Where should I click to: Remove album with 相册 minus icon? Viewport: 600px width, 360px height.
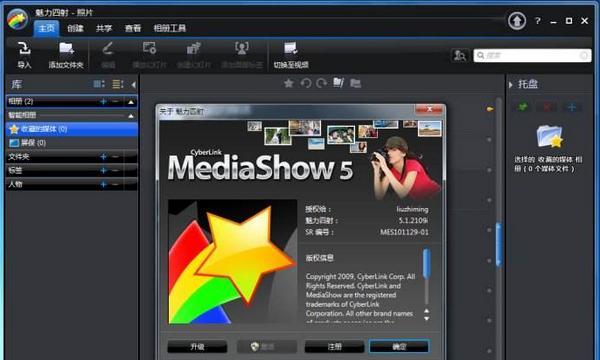(115, 101)
